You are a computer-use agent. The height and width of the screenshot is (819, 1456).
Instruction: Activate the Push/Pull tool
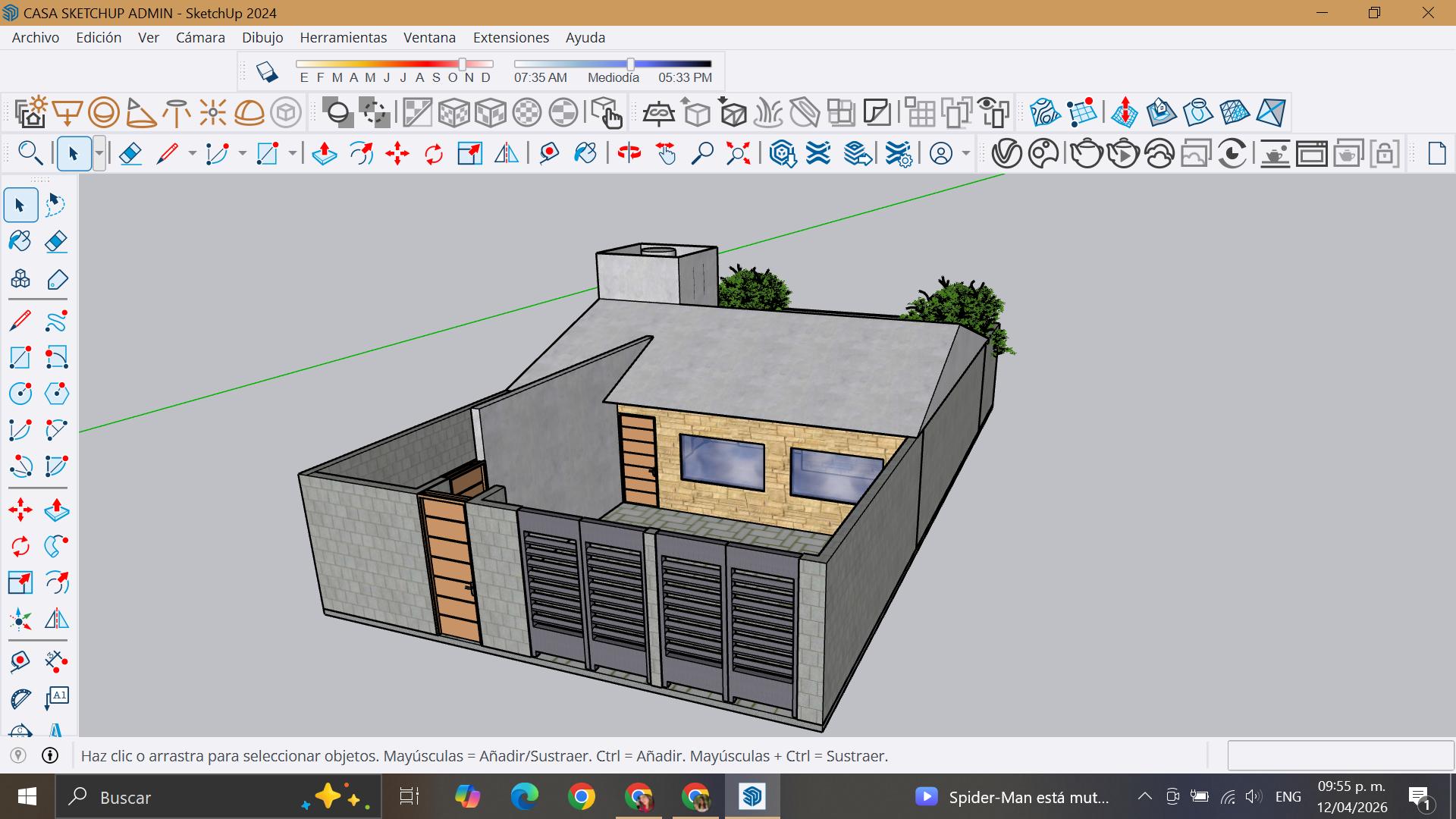[325, 154]
